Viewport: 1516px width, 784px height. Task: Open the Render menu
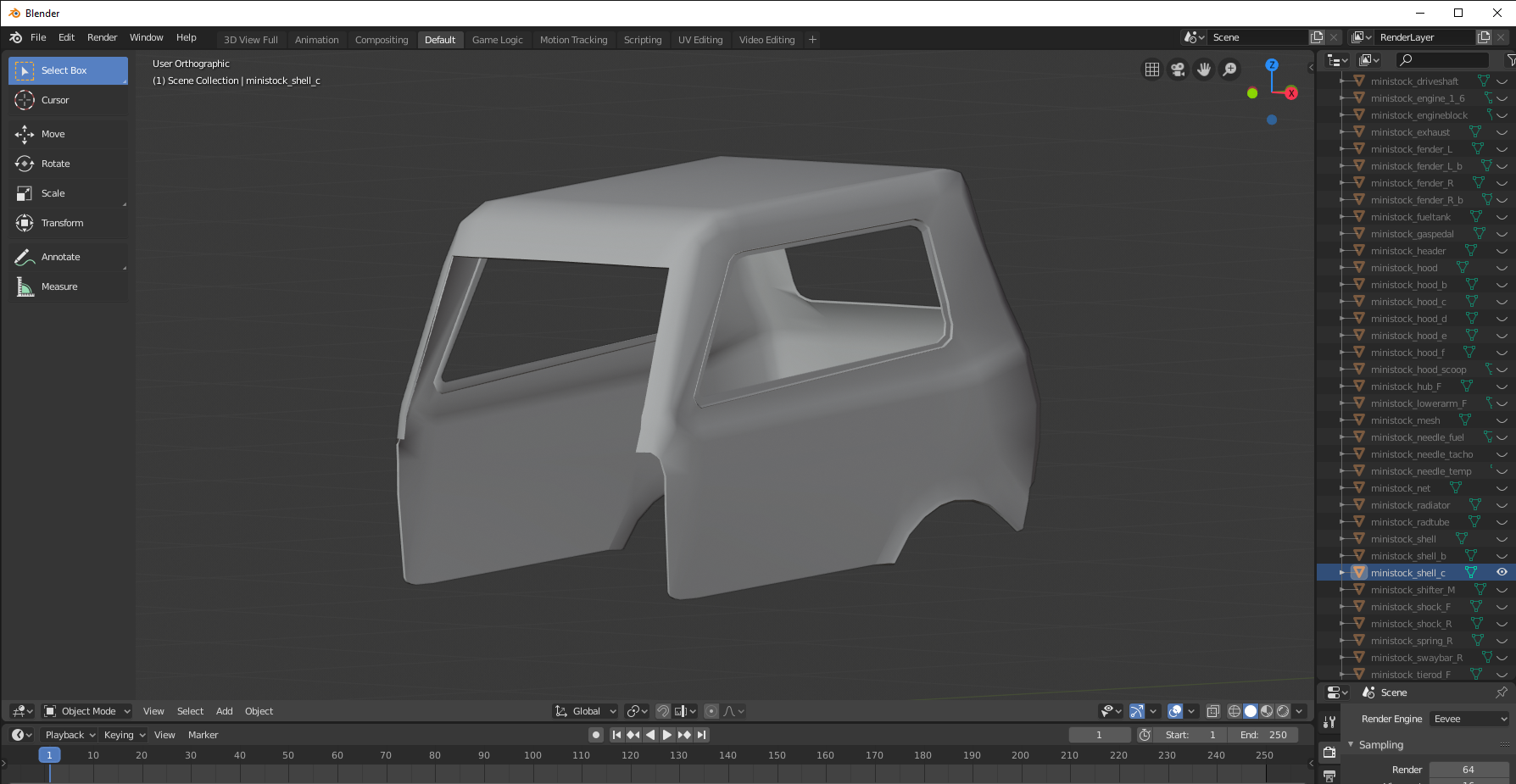[x=102, y=37]
